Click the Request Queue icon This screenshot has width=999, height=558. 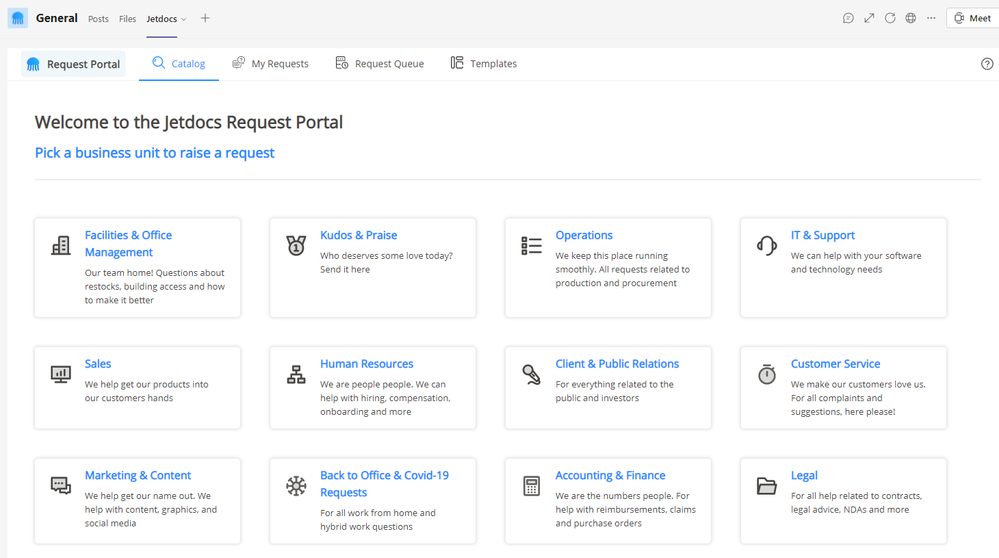click(x=341, y=62)
